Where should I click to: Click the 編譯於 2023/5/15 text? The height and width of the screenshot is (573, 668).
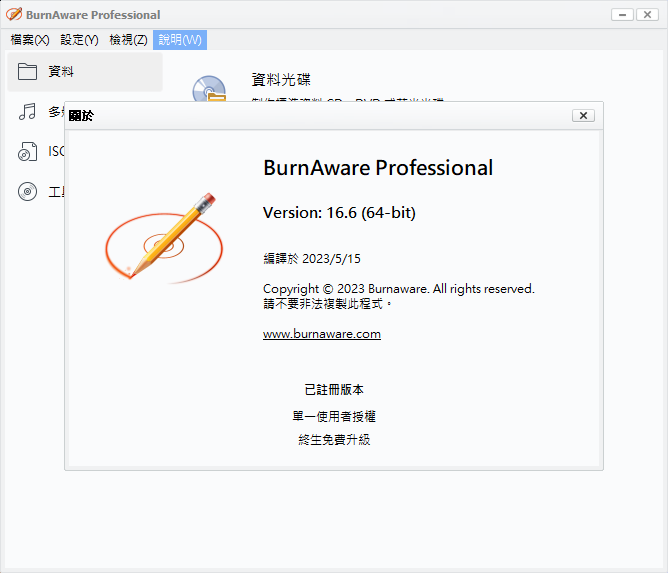point(312,259)
